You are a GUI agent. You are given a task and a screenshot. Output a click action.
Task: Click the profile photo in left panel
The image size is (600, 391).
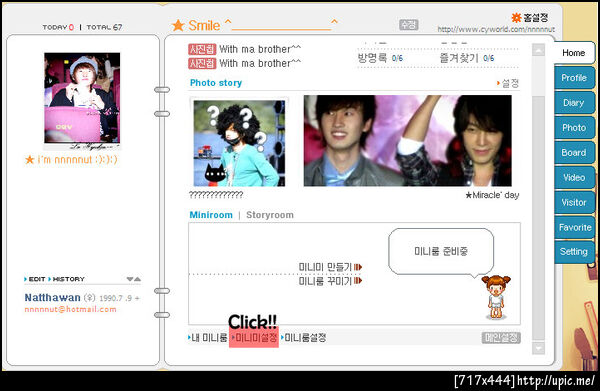tap(82, 98)
